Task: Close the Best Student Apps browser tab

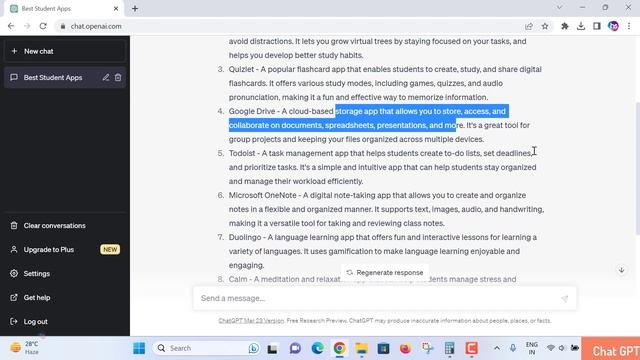Action: tap(116, 9)
